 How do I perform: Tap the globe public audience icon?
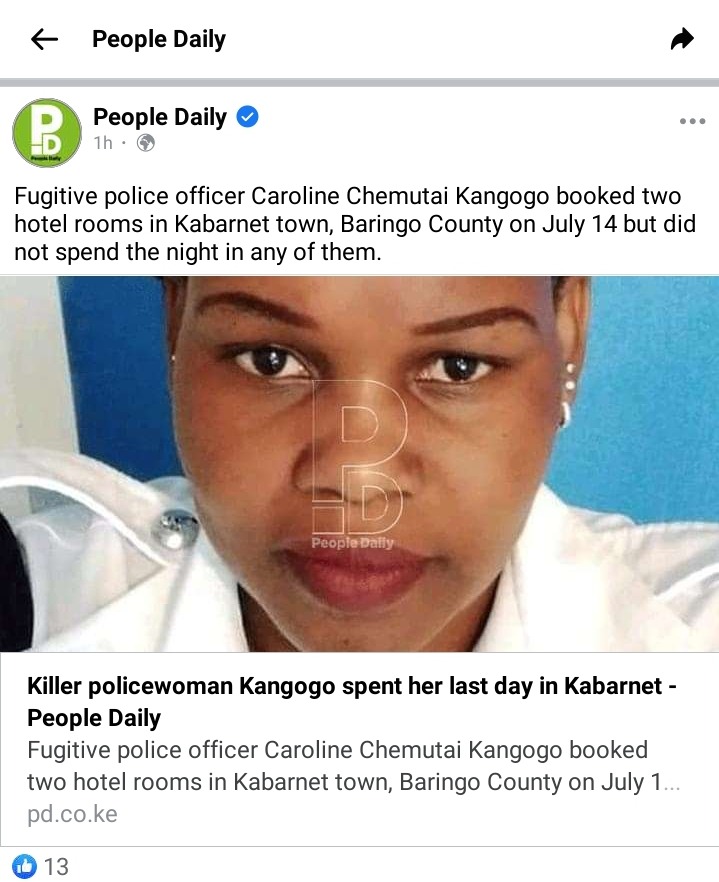point(146,143)
